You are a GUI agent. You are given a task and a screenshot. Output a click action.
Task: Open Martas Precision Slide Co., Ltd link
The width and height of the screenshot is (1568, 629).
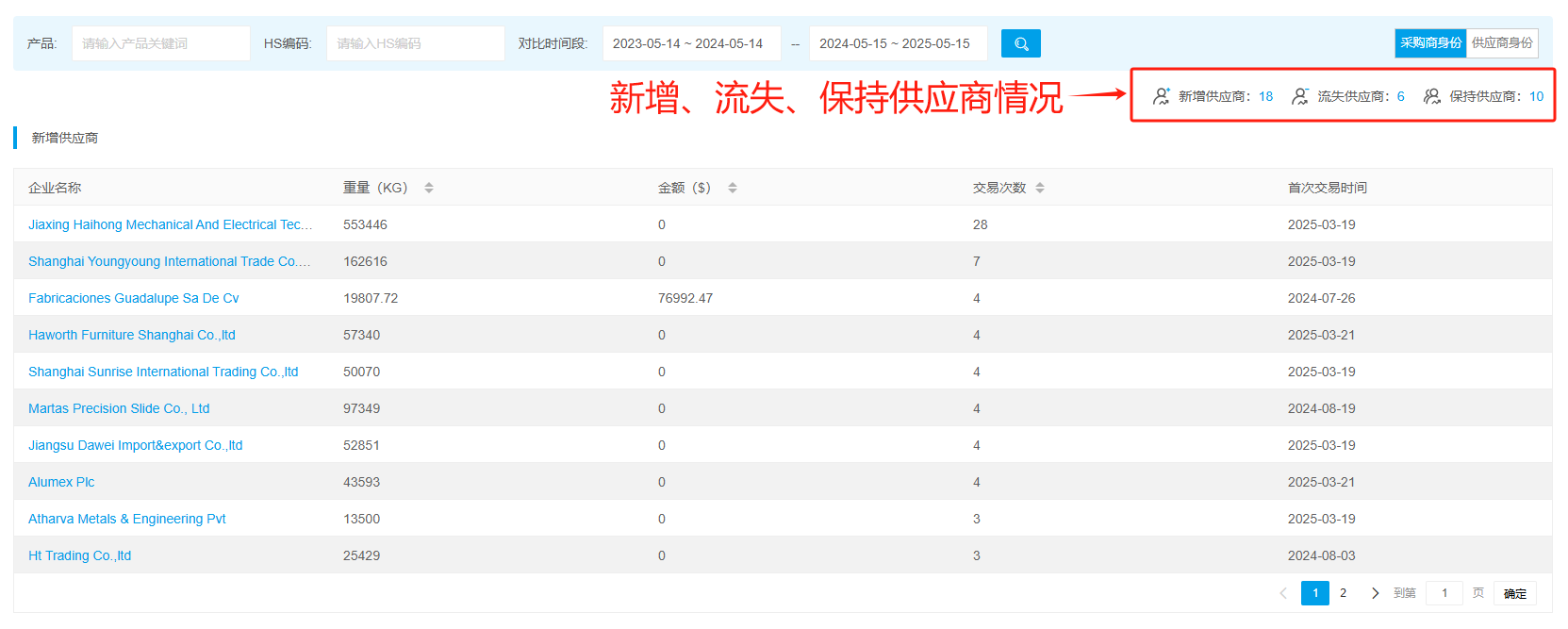[x=119, y=408]
